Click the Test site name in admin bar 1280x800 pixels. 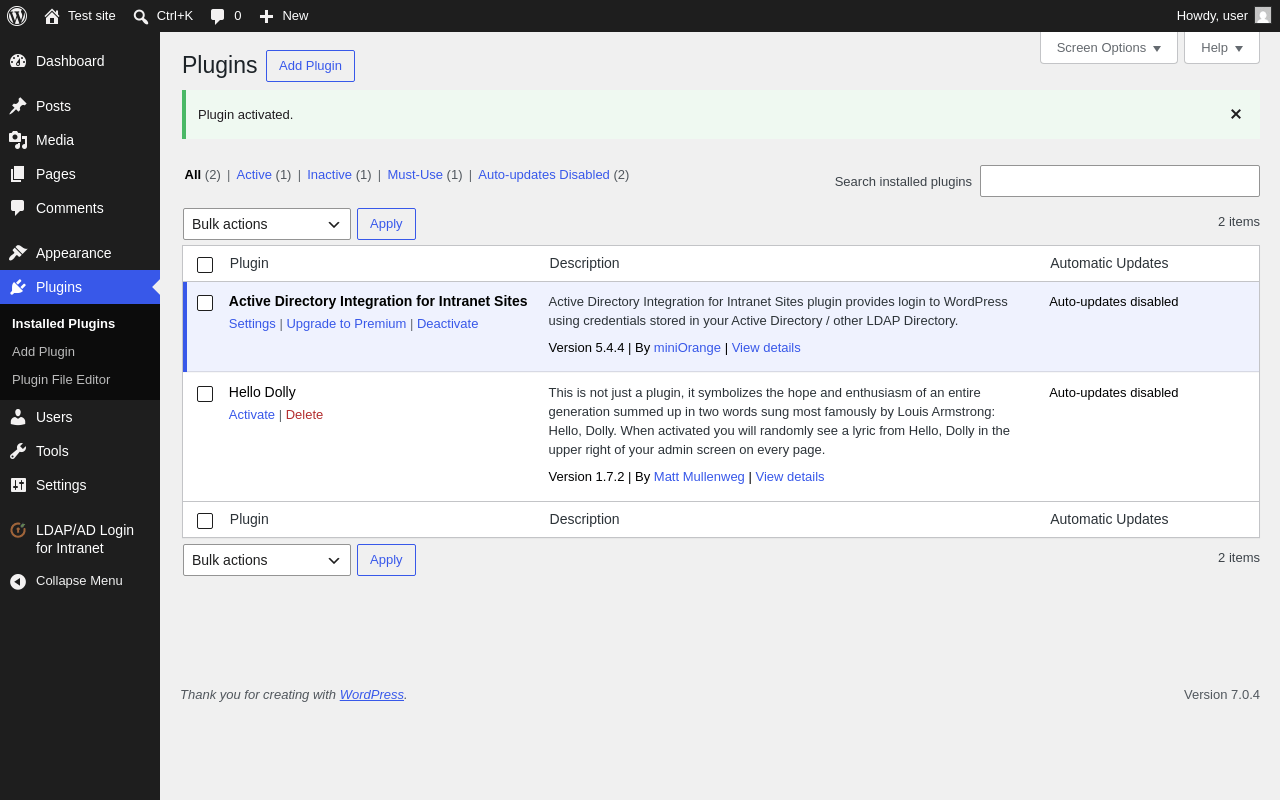tap(92, 16)
